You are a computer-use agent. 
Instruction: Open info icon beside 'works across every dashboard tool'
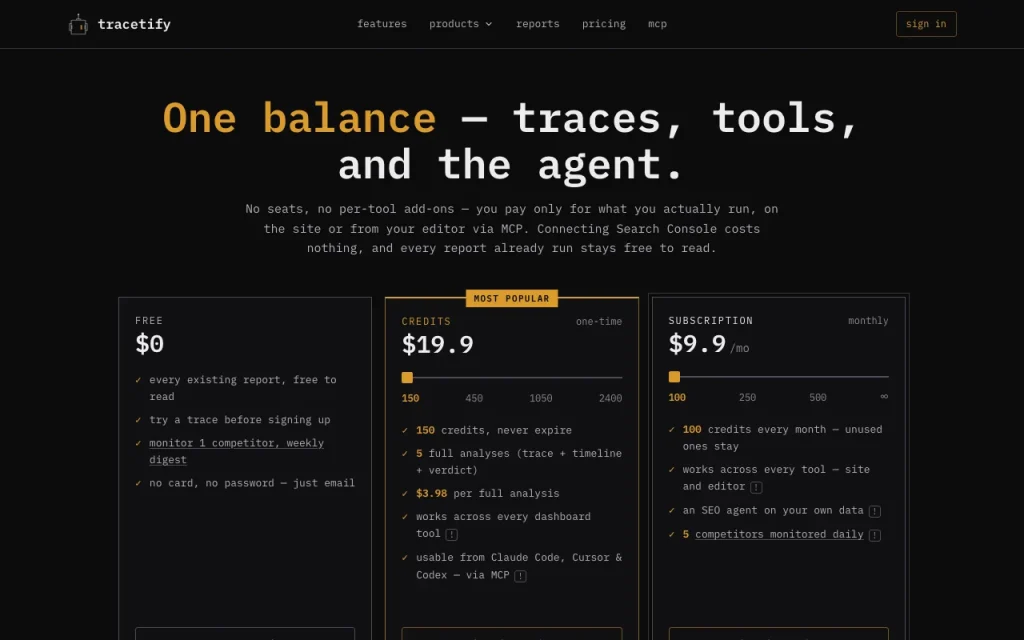tap(451, 534)
